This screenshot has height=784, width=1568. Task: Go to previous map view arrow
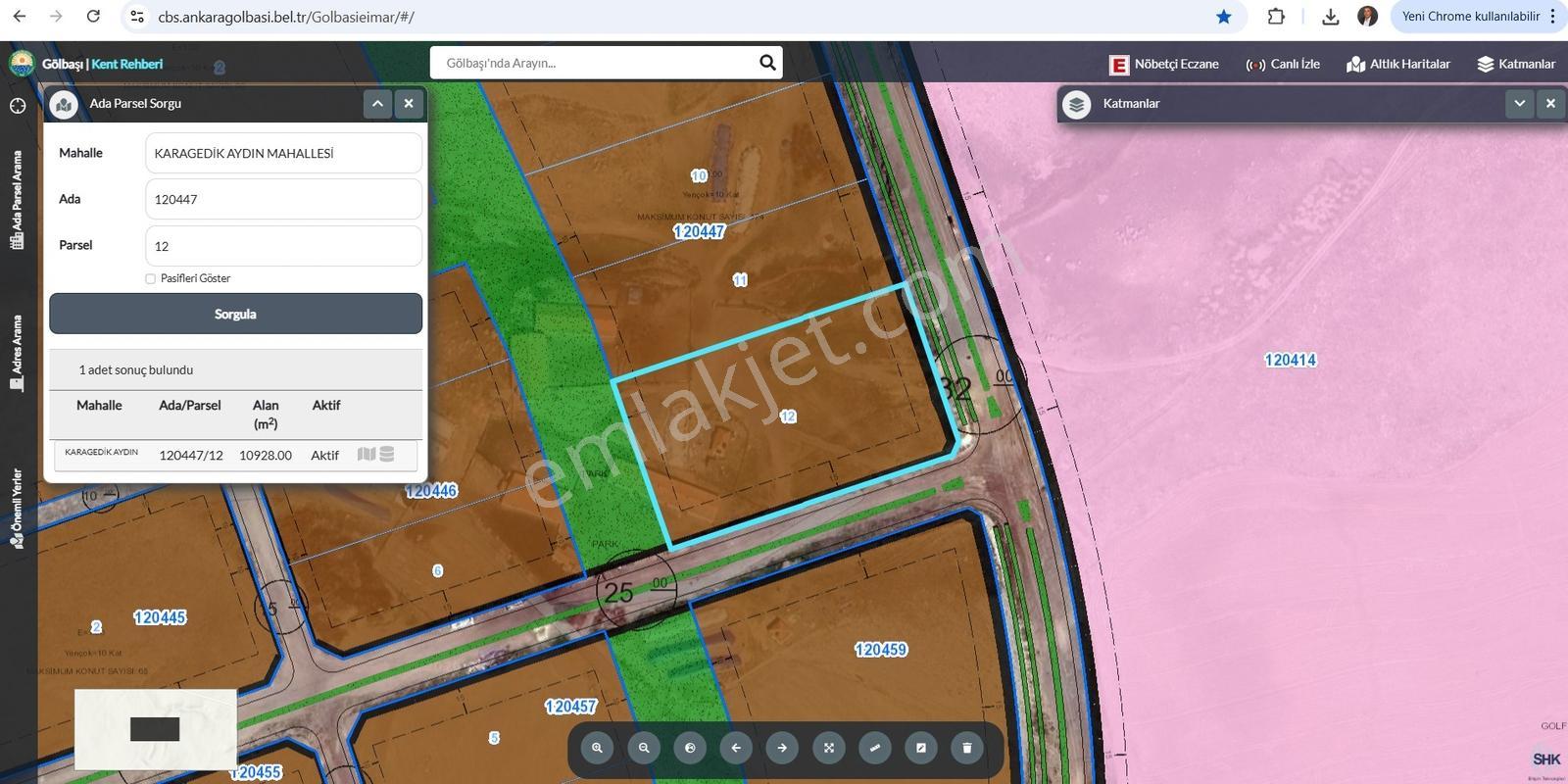(x=736, y=748)
